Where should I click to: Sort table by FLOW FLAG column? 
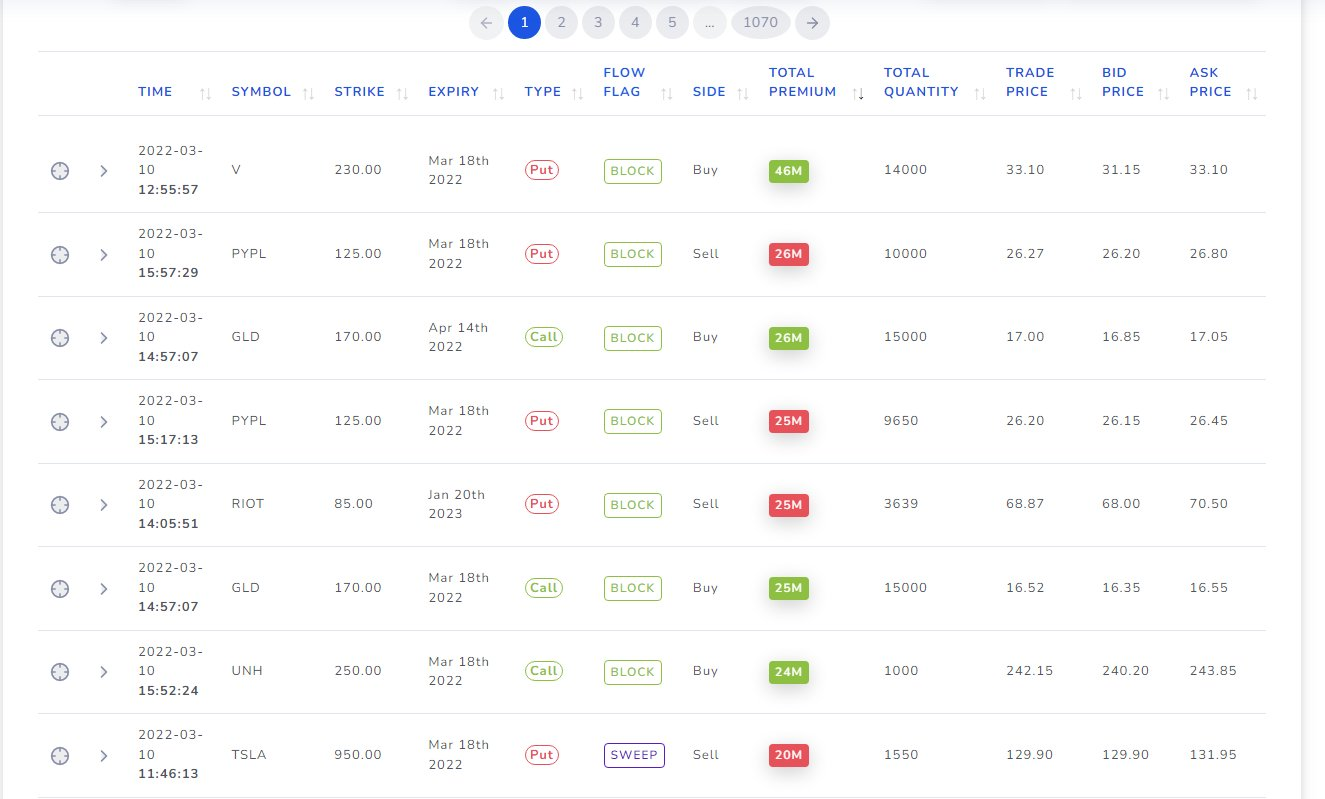tap(667, 93)
